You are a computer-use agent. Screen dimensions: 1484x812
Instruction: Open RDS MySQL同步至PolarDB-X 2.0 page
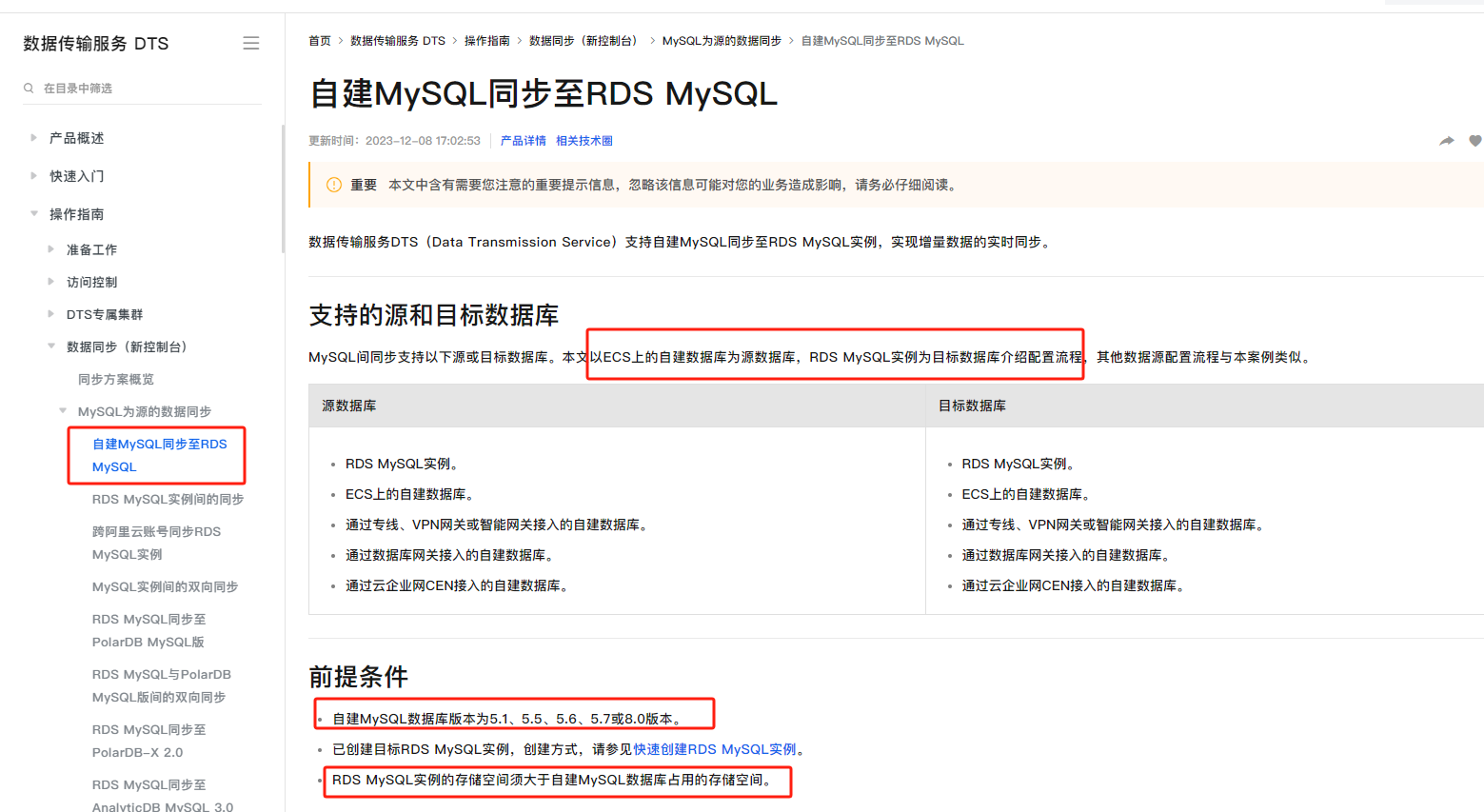coord(149,741)
